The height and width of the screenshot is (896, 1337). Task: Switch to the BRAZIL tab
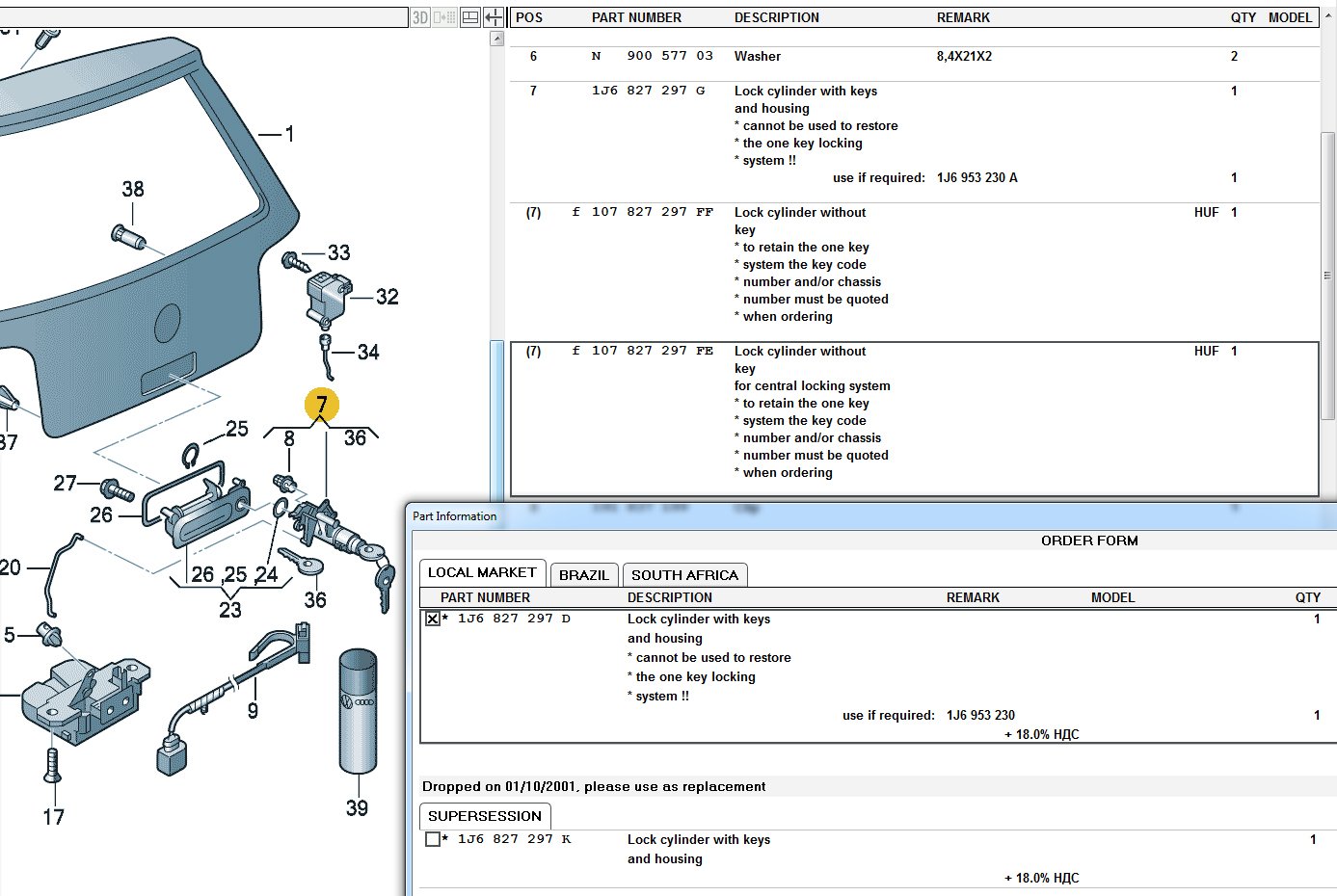coord(584,575)
